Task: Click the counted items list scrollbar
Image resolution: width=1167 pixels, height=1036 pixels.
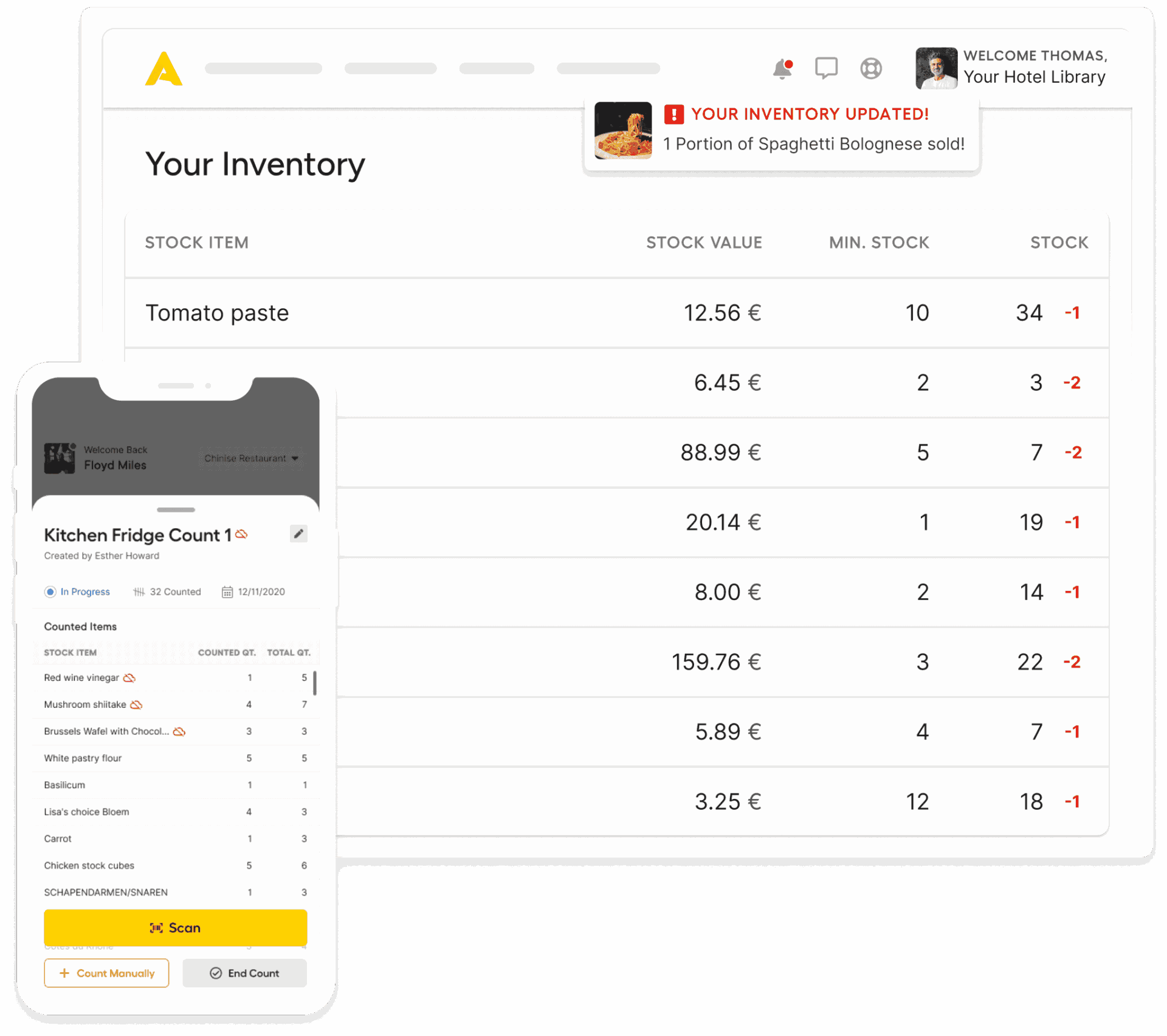Action: 315,683
